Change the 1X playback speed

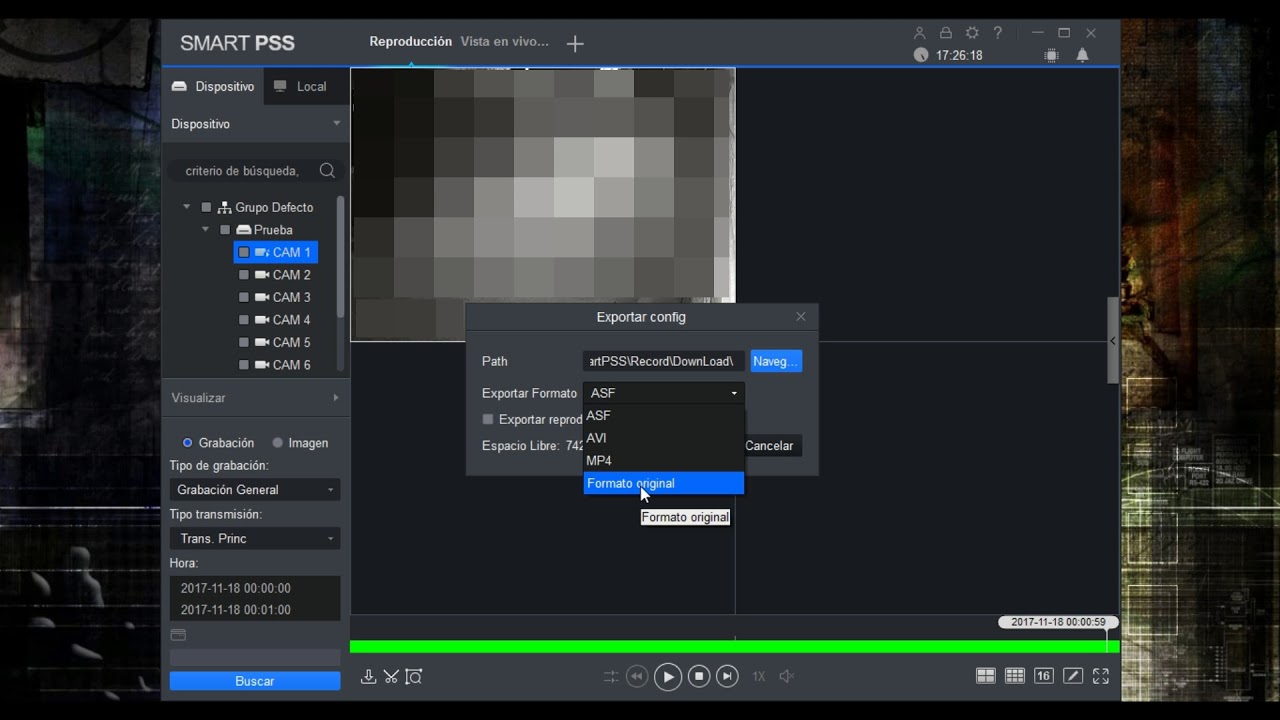coord(758,677)
